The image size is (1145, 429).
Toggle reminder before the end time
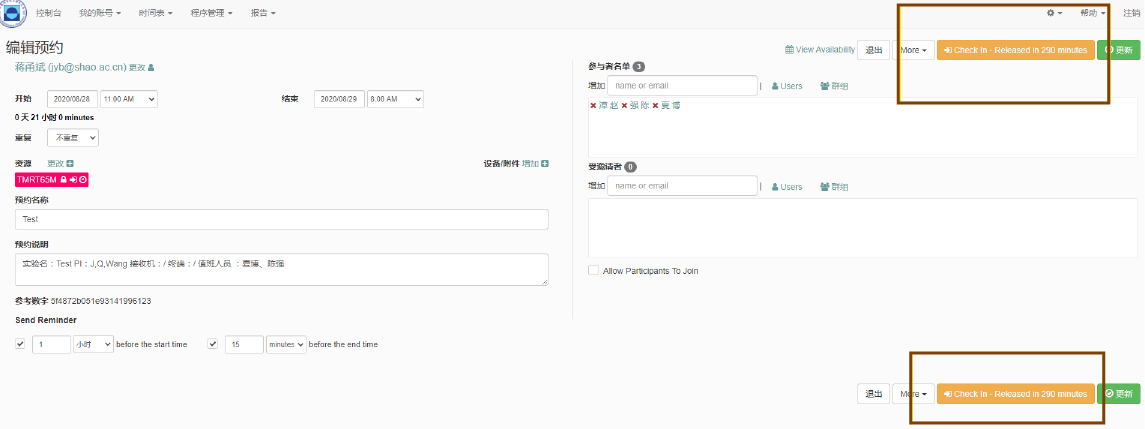(213, 344)
